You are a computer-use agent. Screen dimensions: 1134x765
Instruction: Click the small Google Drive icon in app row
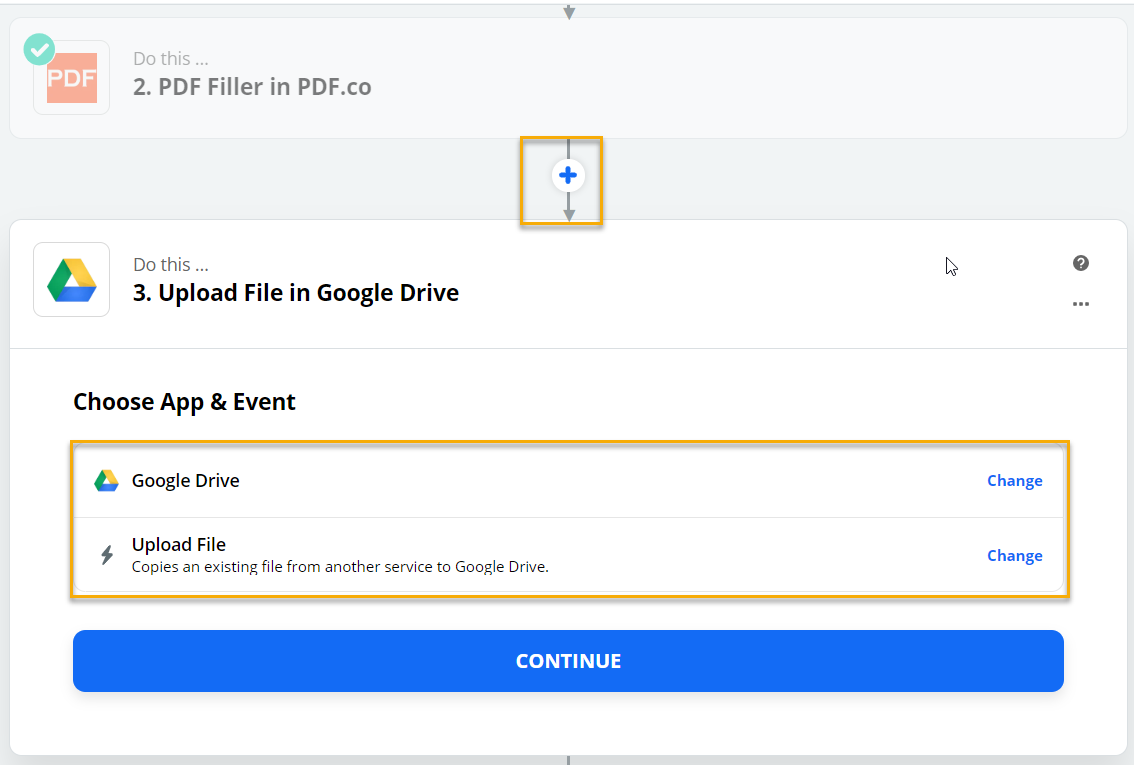pos(106,481)
